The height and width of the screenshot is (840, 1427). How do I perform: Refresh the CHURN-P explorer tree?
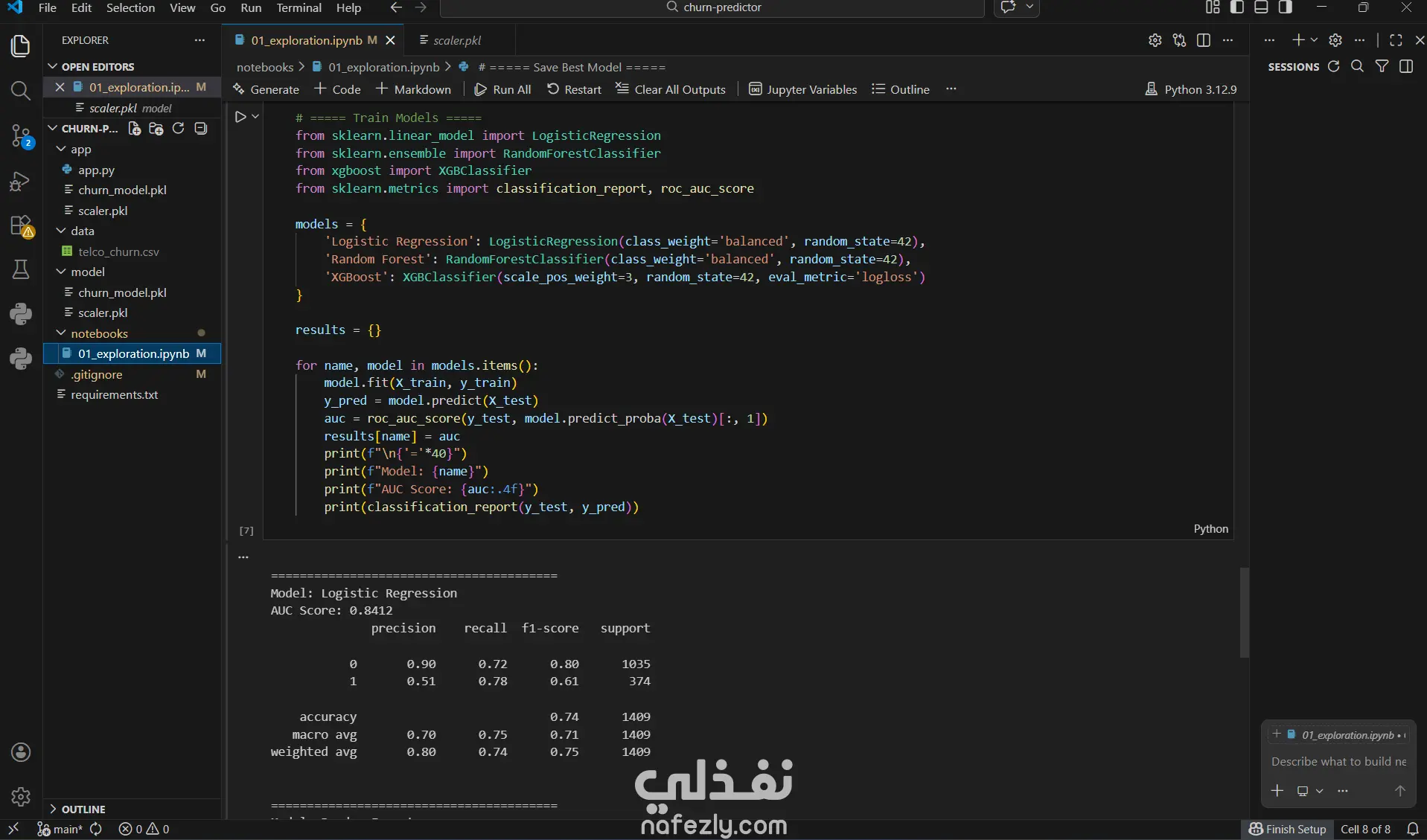pyautogui.click(x=178, y=129)
